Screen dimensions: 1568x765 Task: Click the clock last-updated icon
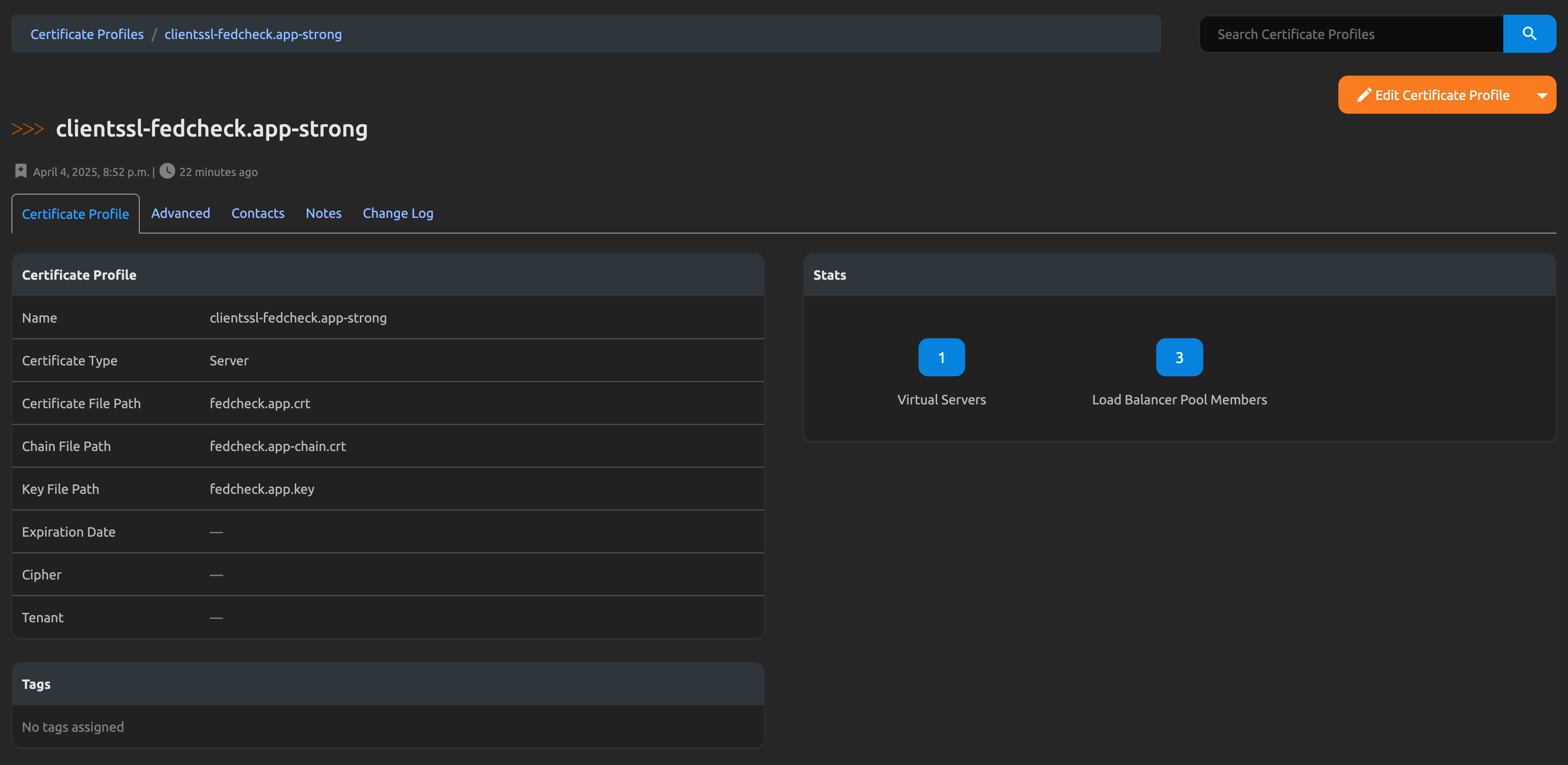click(x=167, y=171)
